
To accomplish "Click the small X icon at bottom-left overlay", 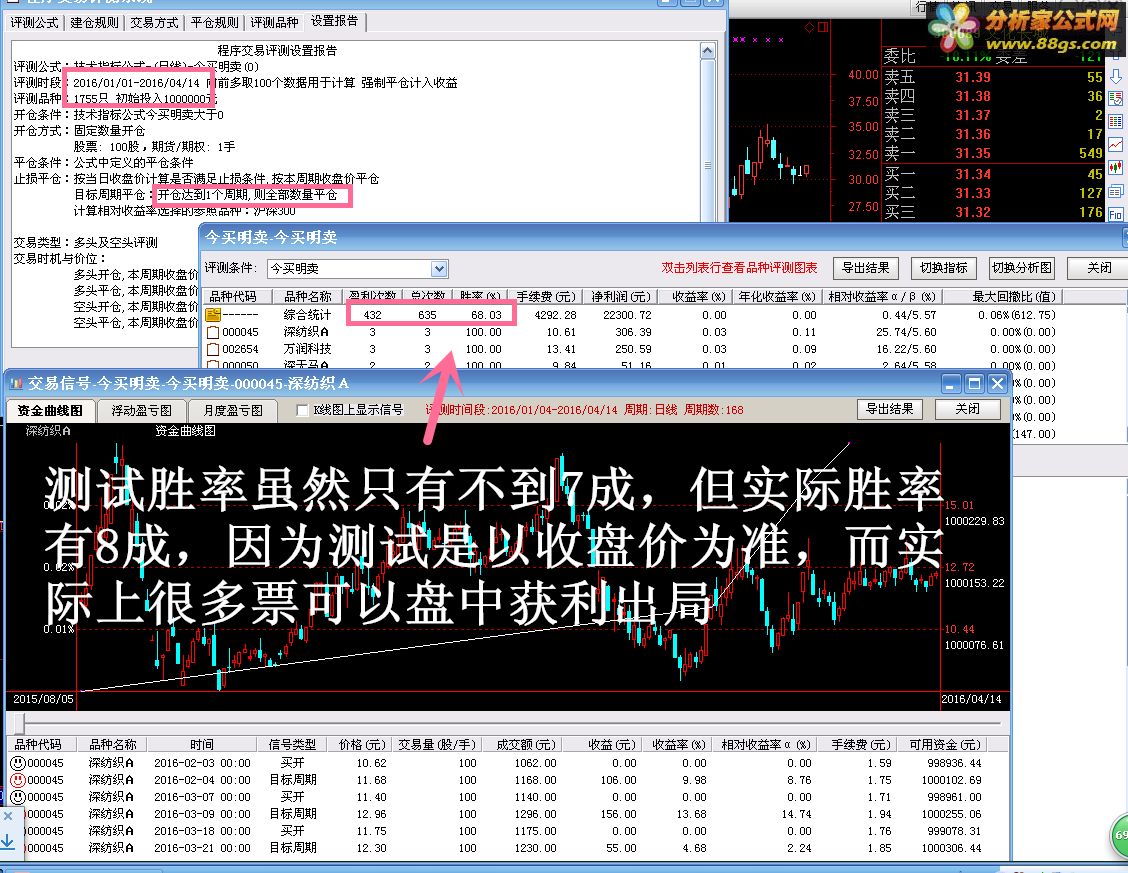I will click(x=7, y=816).
